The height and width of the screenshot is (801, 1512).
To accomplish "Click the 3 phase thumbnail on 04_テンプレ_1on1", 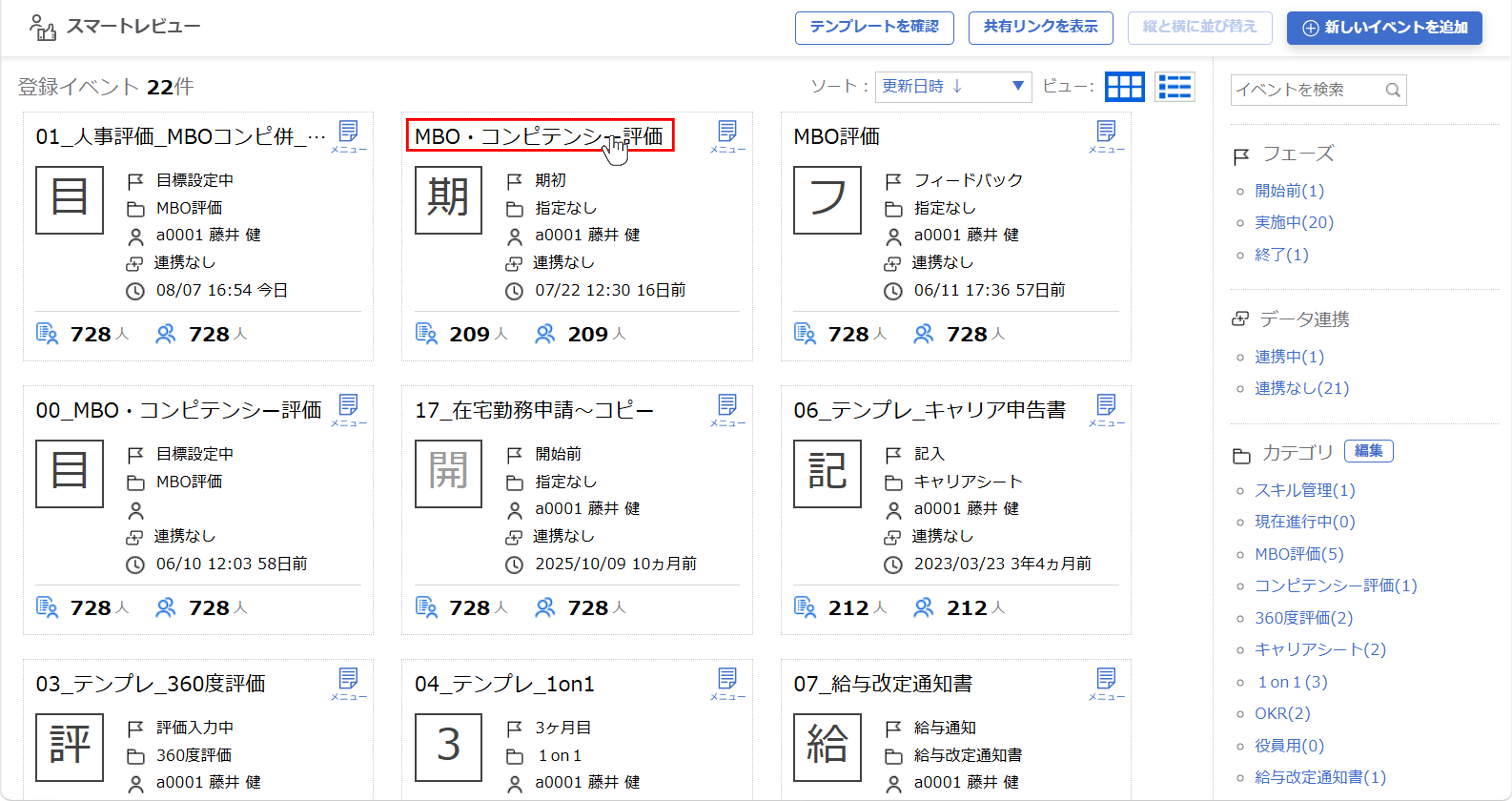I will point(448,747).
